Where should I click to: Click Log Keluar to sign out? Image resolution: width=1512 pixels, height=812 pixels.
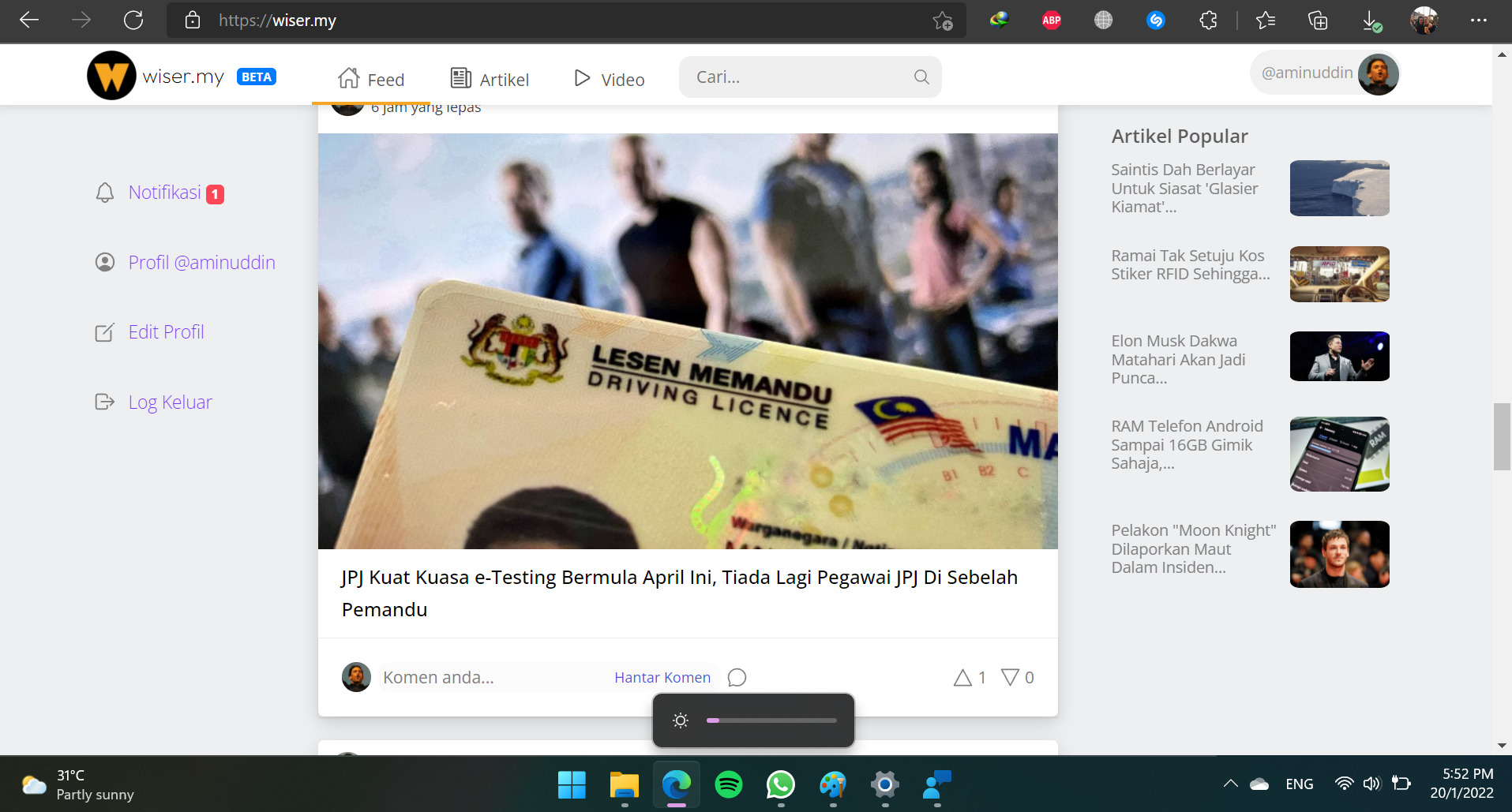(x=170, y=402)
